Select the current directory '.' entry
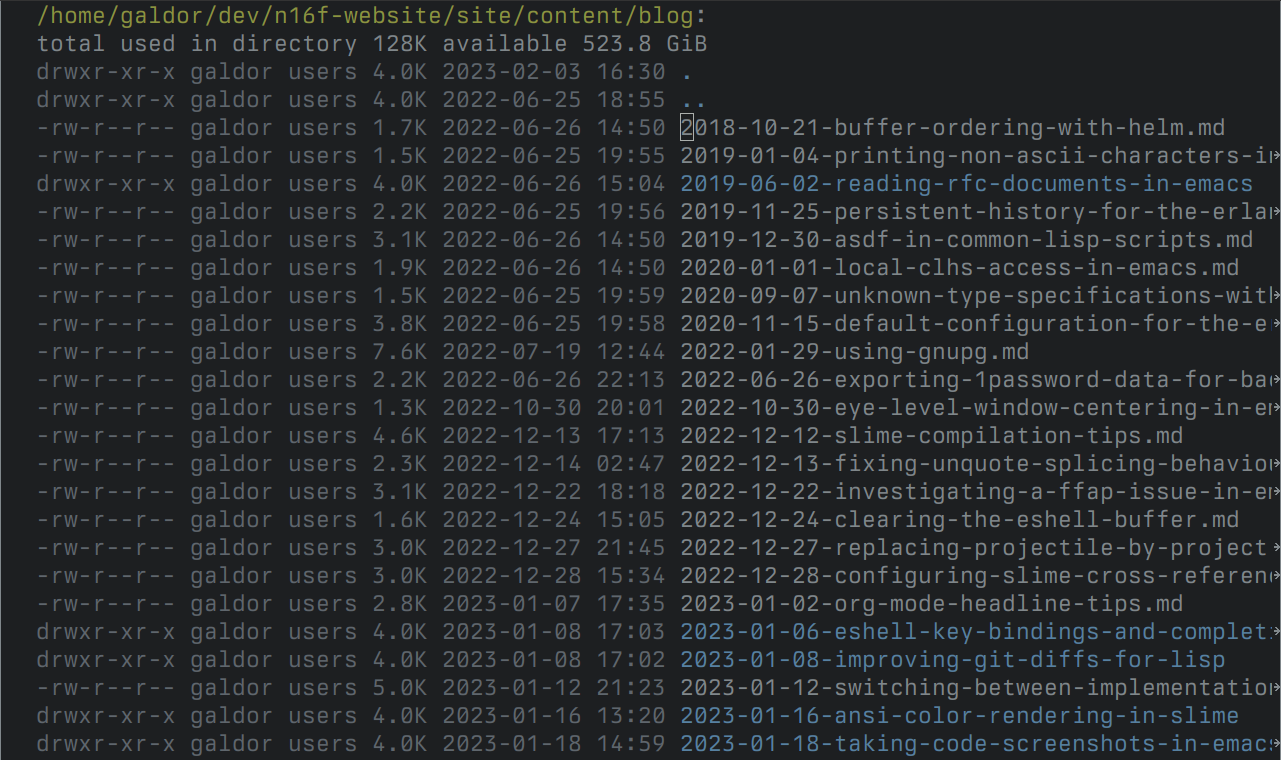 click(x=686, y=72)
